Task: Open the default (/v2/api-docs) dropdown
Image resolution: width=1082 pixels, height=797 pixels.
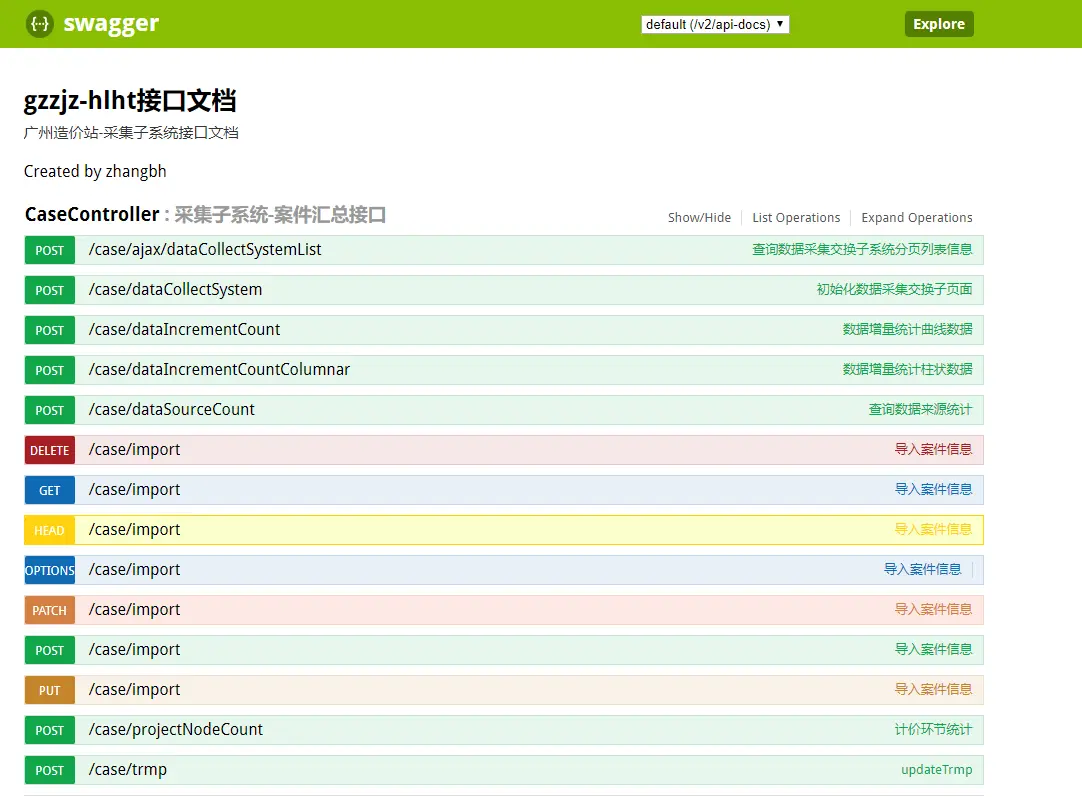Action: pyautogui.click(x=715, y=24)
